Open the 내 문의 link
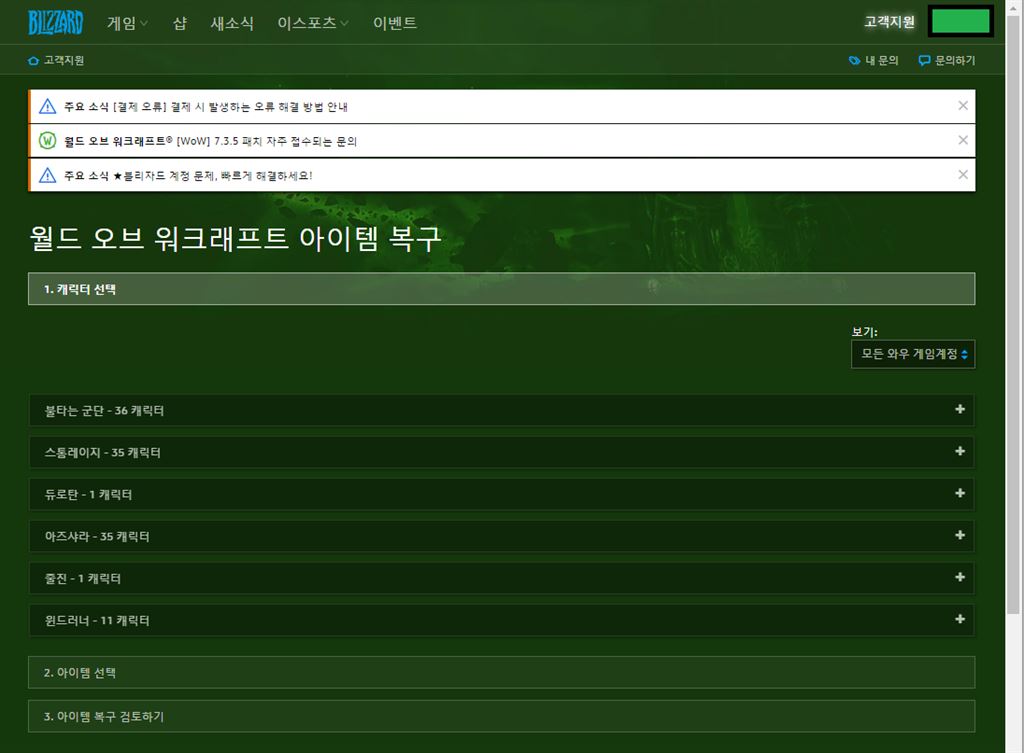The width and height of the screenshot is (1024, 753). point(882,61)
